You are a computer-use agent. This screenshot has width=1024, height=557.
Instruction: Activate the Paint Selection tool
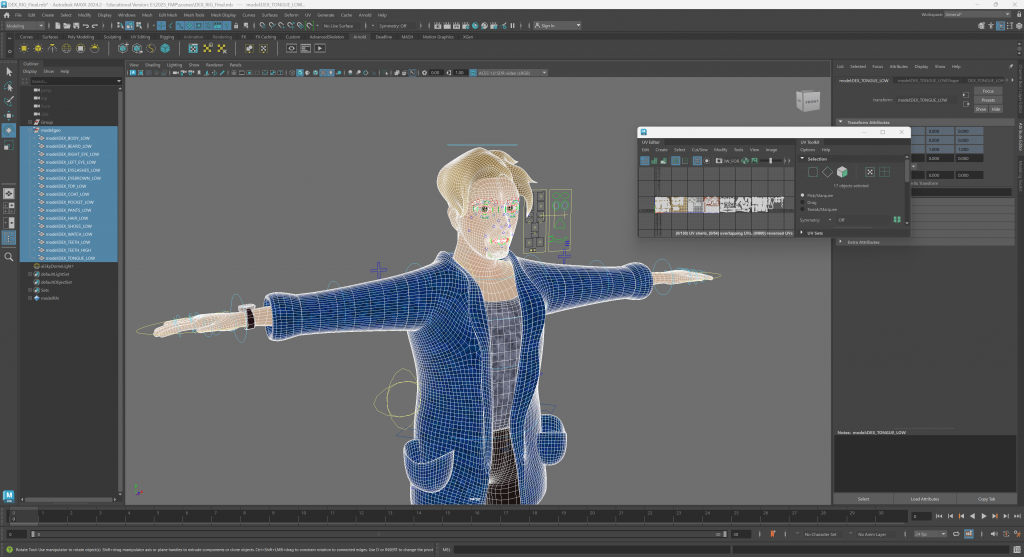pos(9,102)
